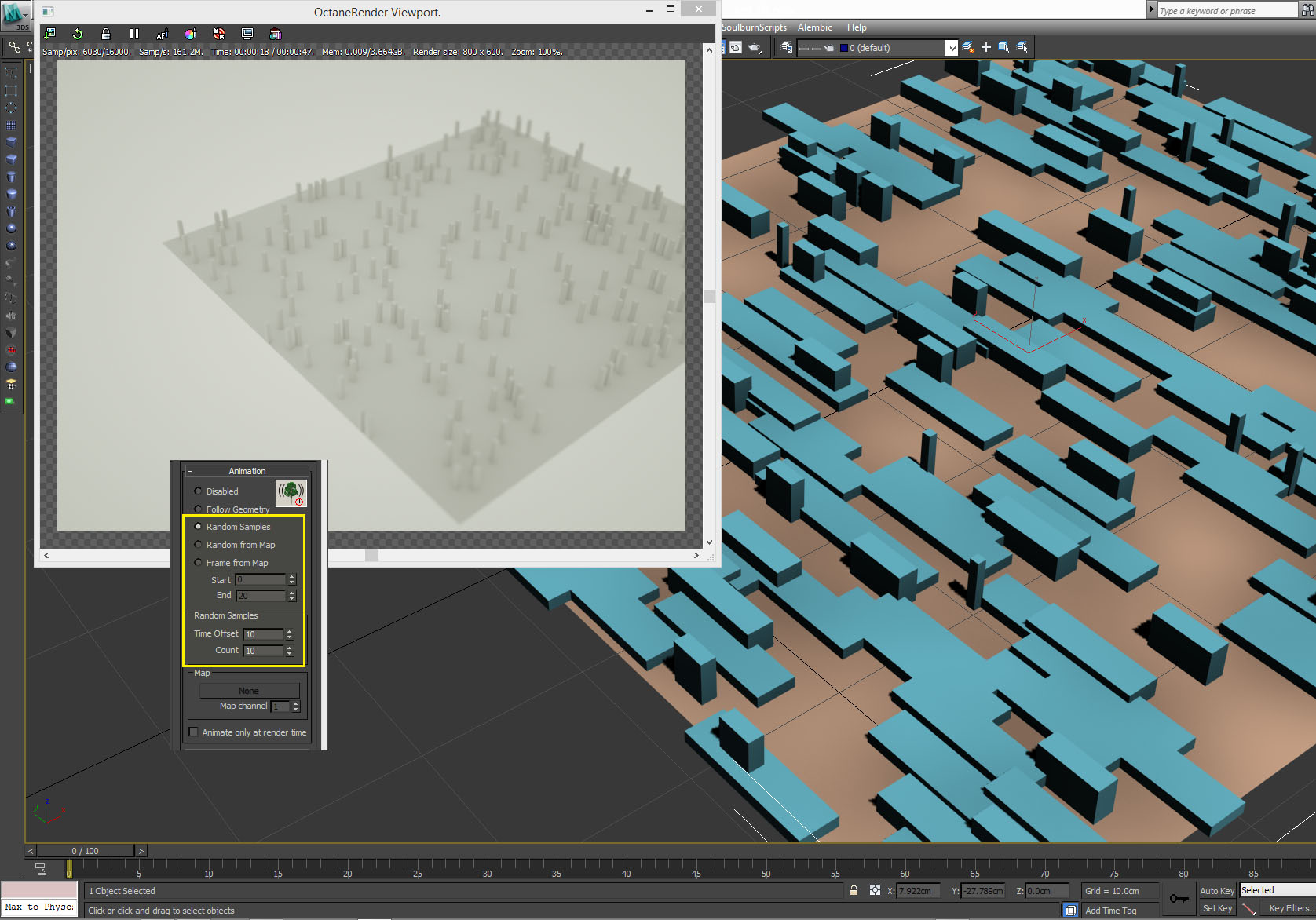Click the blue isolate selection icon

click(x=1070, y=910)
